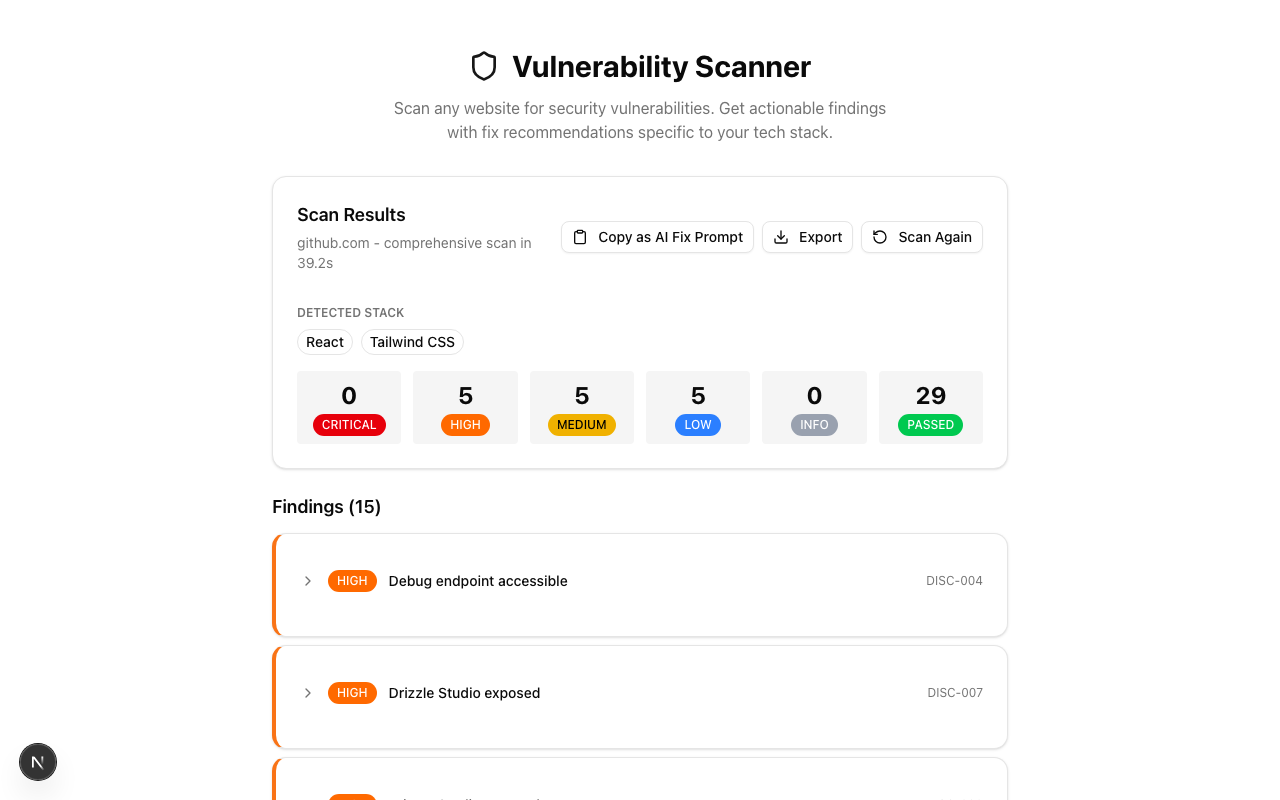Click the clipboard icon in Copy as AI Fix Prompt
This screenshot has width=1280, height=800.
click(x=580, y=237)
